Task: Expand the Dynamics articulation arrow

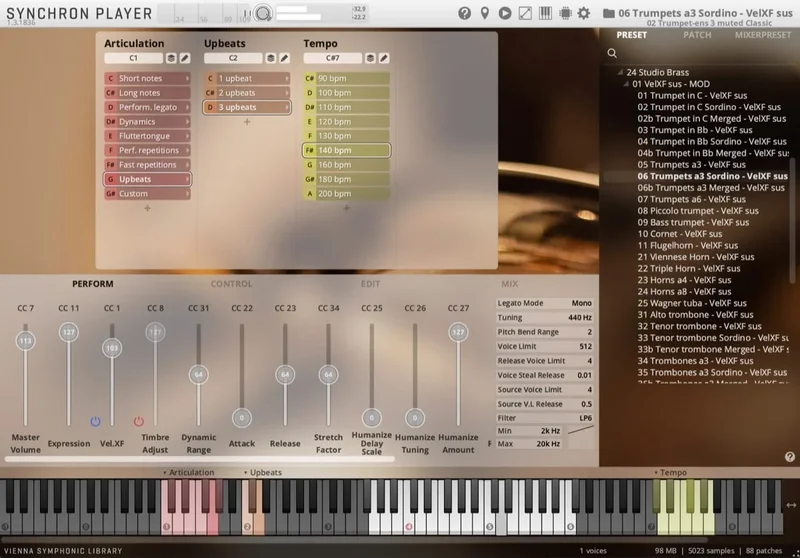Action: coord(187,122)
